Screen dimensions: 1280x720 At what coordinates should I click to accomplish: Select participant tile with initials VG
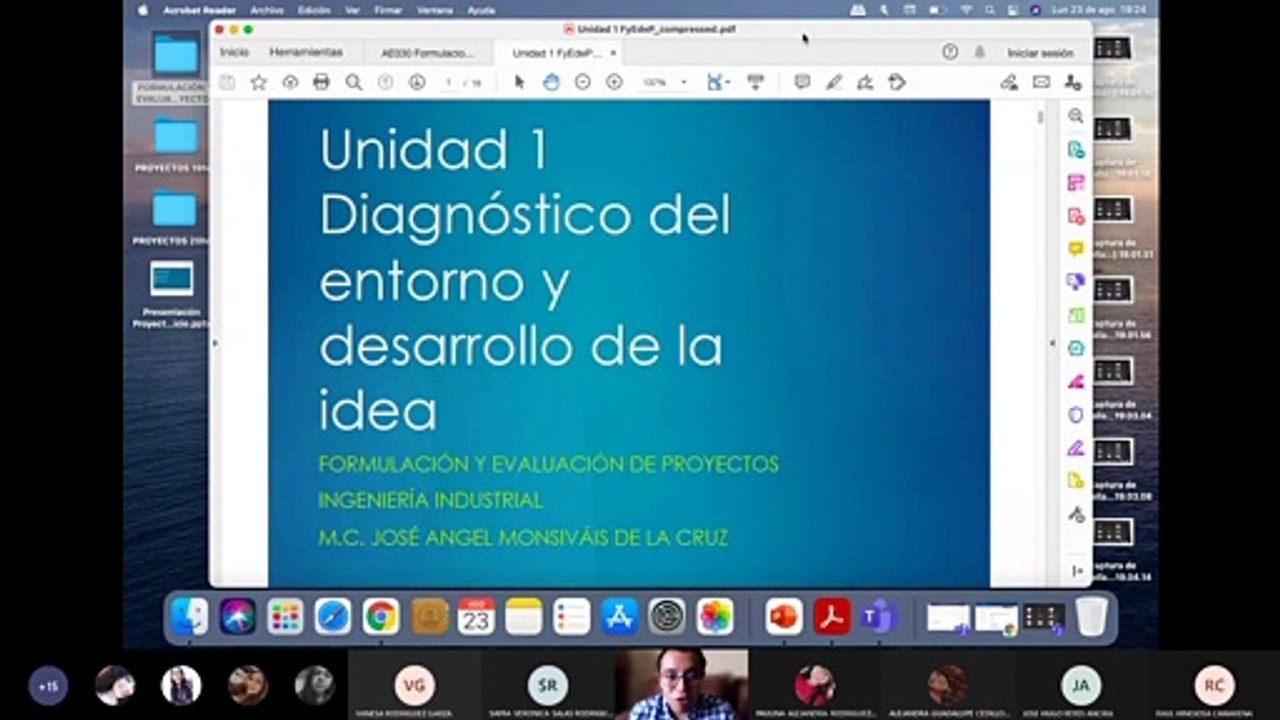click(x=414, y=686)
